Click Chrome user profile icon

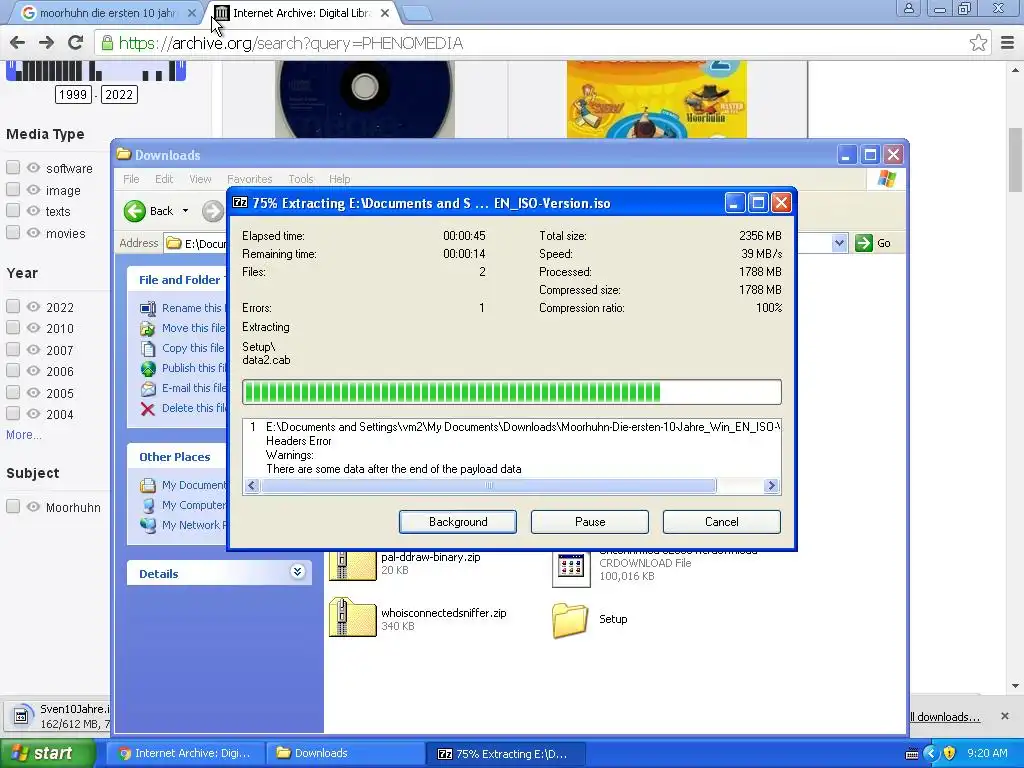tap(908, 9)
